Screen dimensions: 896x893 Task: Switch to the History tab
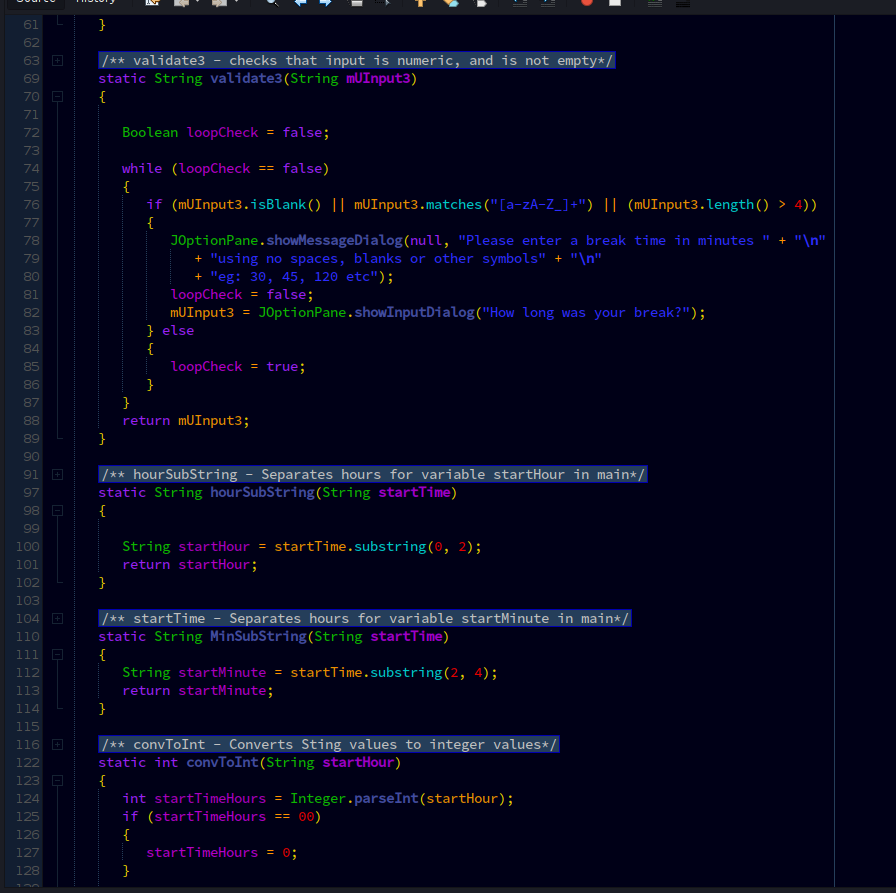tap(95, 3)
